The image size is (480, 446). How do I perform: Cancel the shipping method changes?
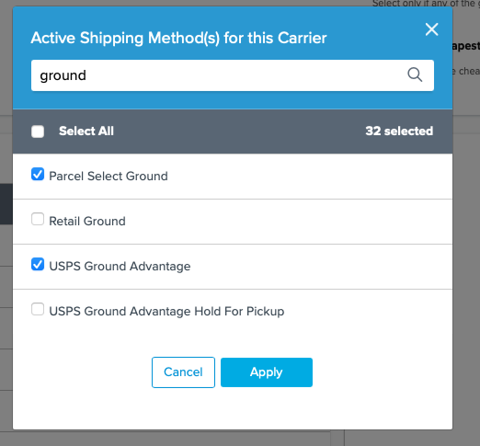[183, 372]
